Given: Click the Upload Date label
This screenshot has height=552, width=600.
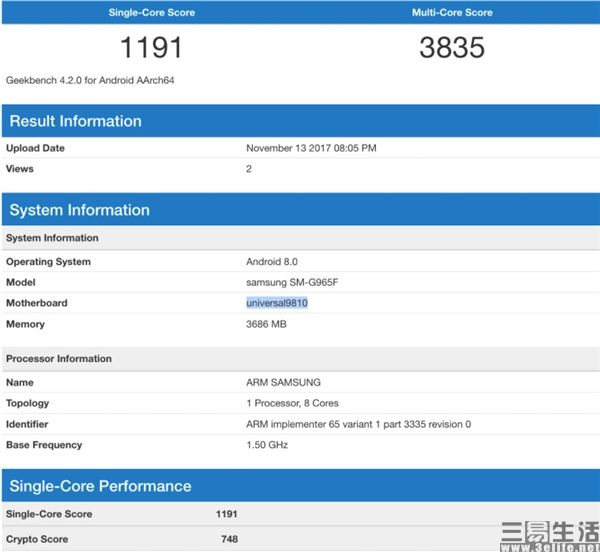Looking at the screenshot, I should point(35,148).
